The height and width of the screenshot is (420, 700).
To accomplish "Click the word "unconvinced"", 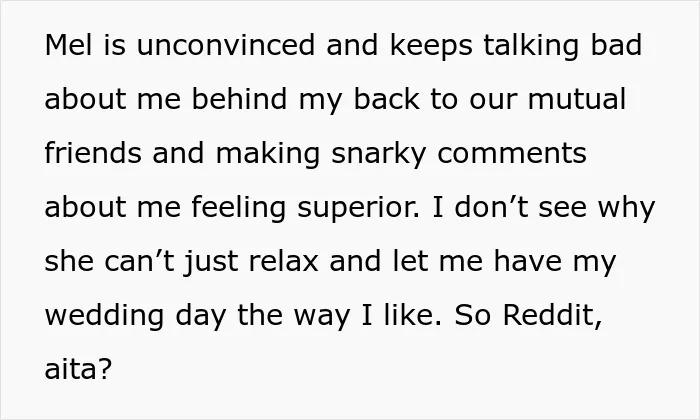I will click(x=225, y=45).
